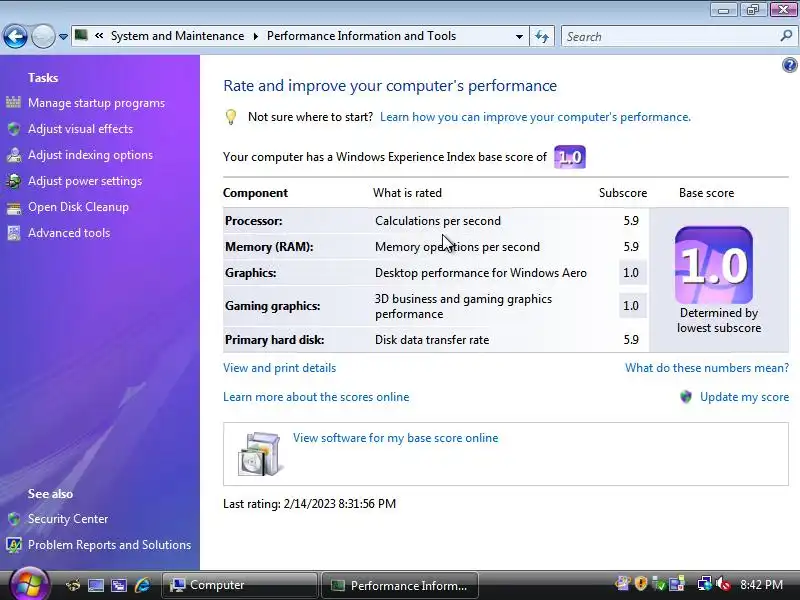The image size is (800, 600).
Task: Click View and print details link
Action: pyautogui.click(x=280, y=368)
